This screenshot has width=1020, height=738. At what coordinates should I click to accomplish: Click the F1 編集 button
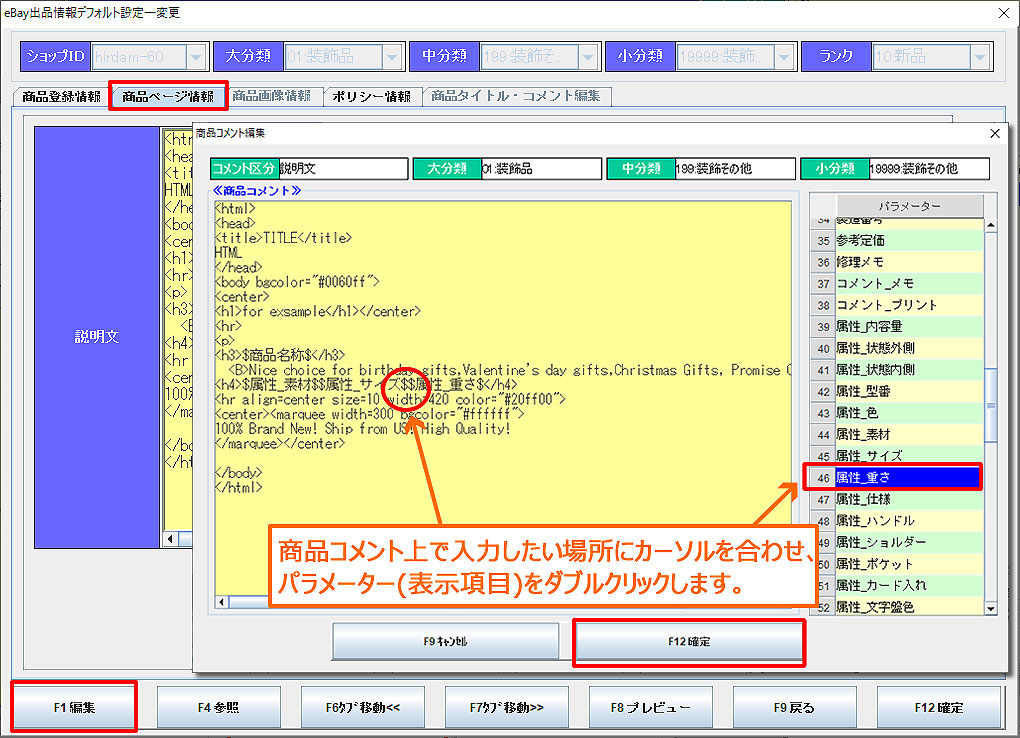pos(74,707)
